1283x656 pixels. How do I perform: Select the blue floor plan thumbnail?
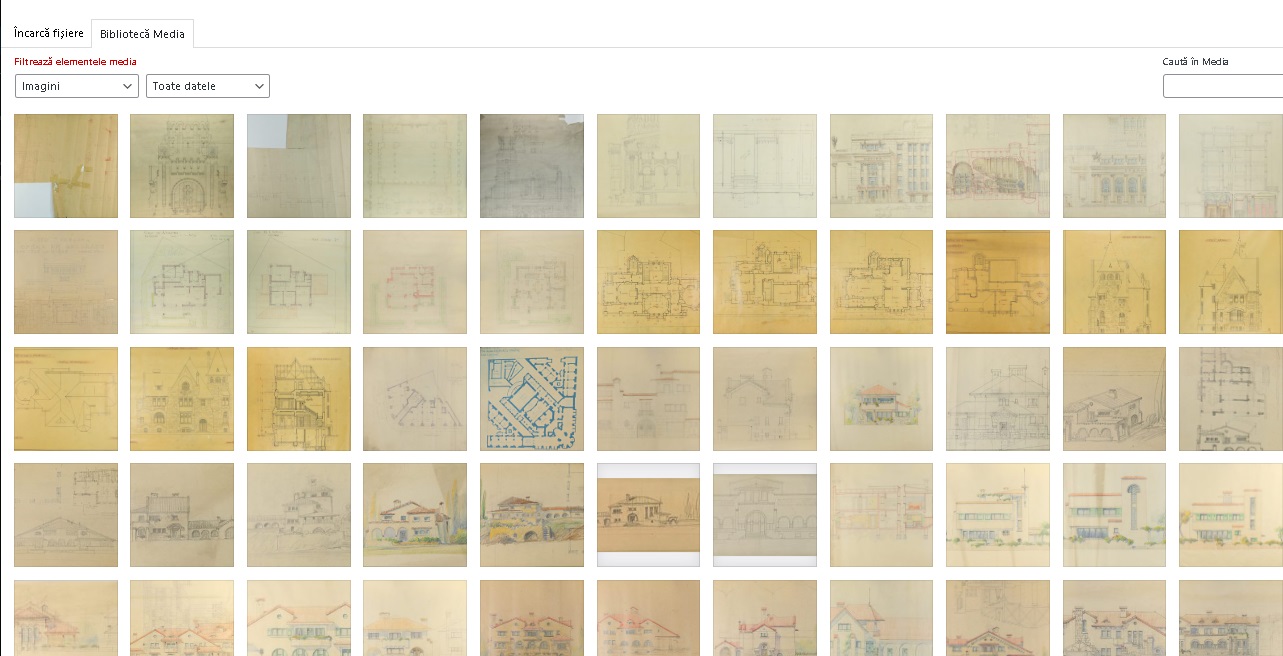pos(532,399)
